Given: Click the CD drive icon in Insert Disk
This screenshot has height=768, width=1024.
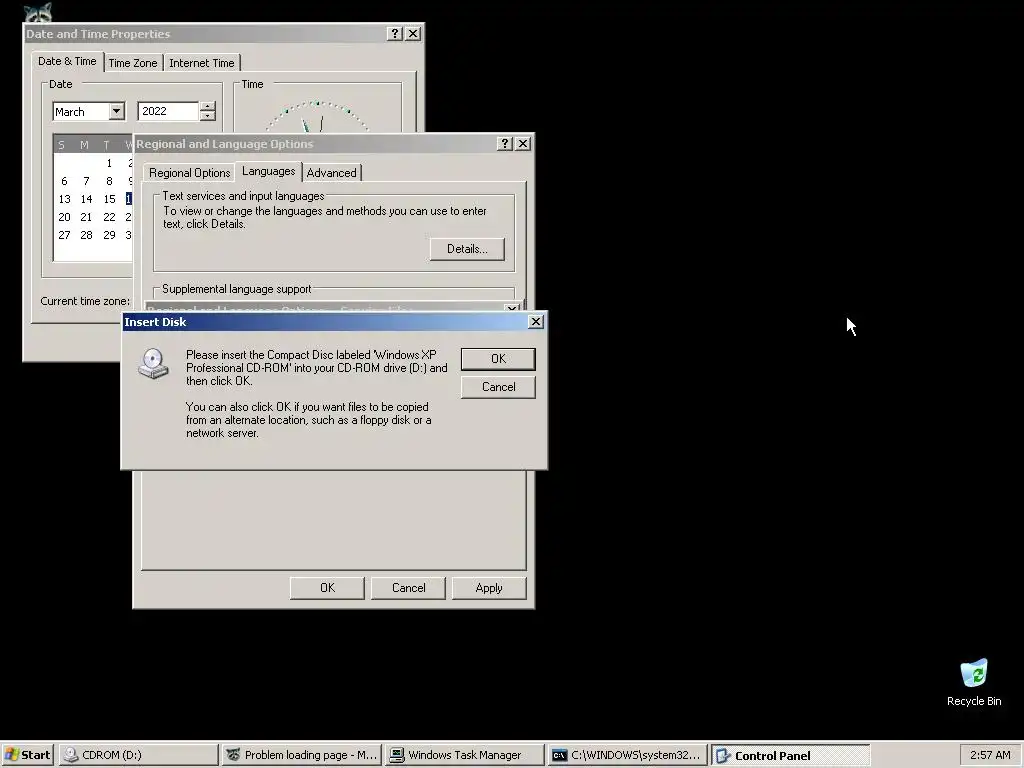Looking at the screenshot, I should pos(153,363).
